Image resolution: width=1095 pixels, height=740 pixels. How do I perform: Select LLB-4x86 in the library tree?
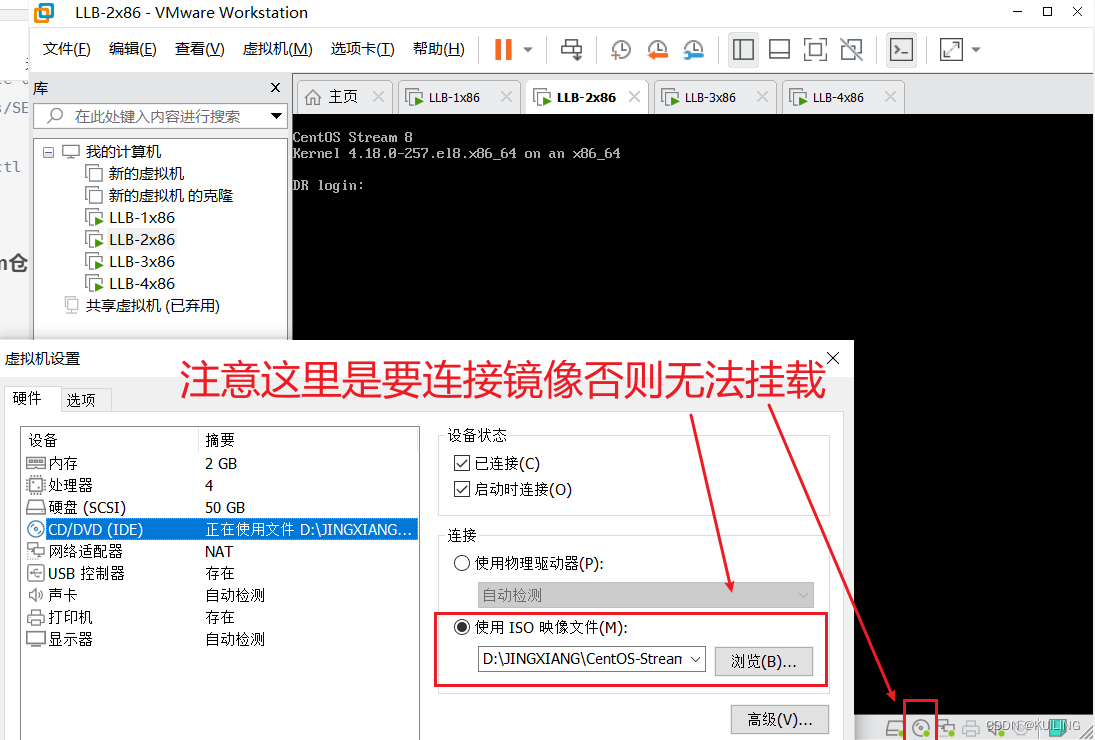click(142, 283)
